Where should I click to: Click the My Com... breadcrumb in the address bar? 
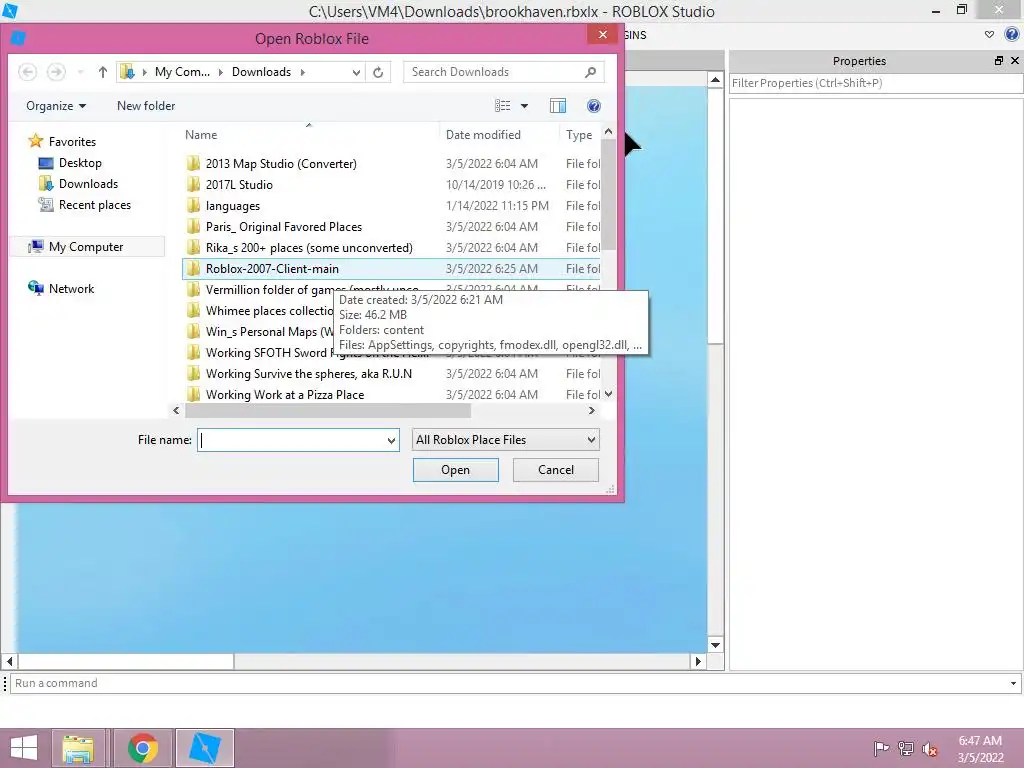tap(182, 72)
